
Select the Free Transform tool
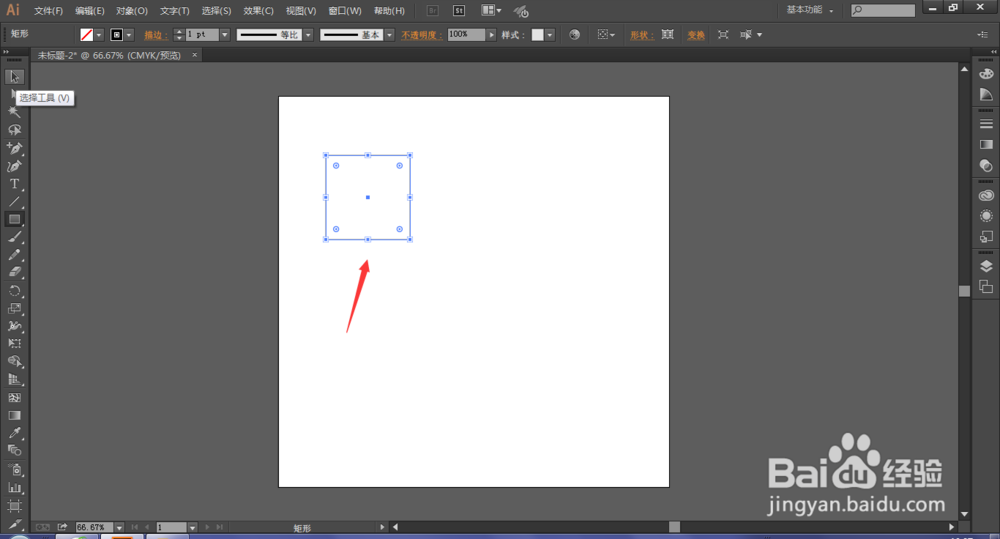coord(14,343)
